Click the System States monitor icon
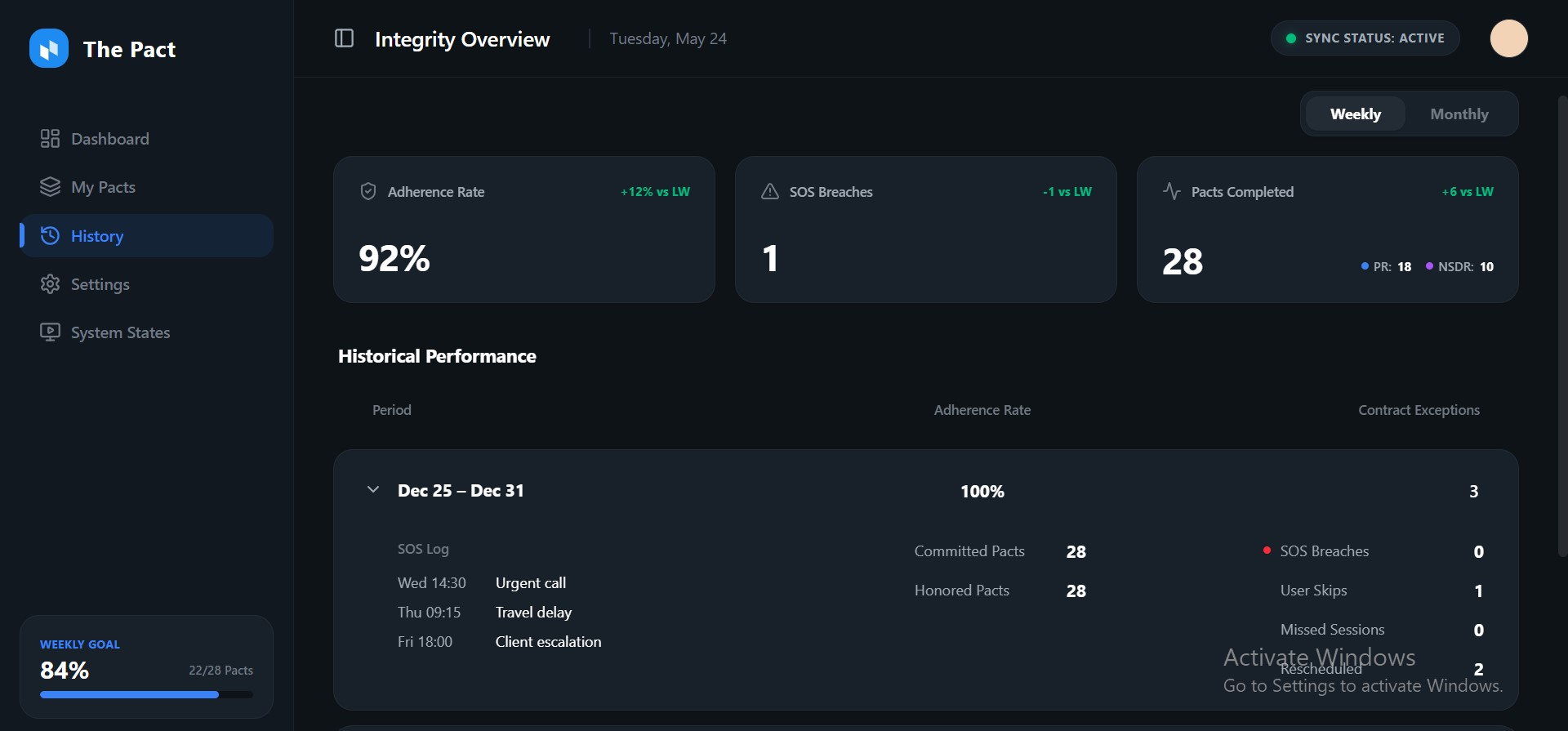The image size is (1568, 731). click(x=50, y=332)
